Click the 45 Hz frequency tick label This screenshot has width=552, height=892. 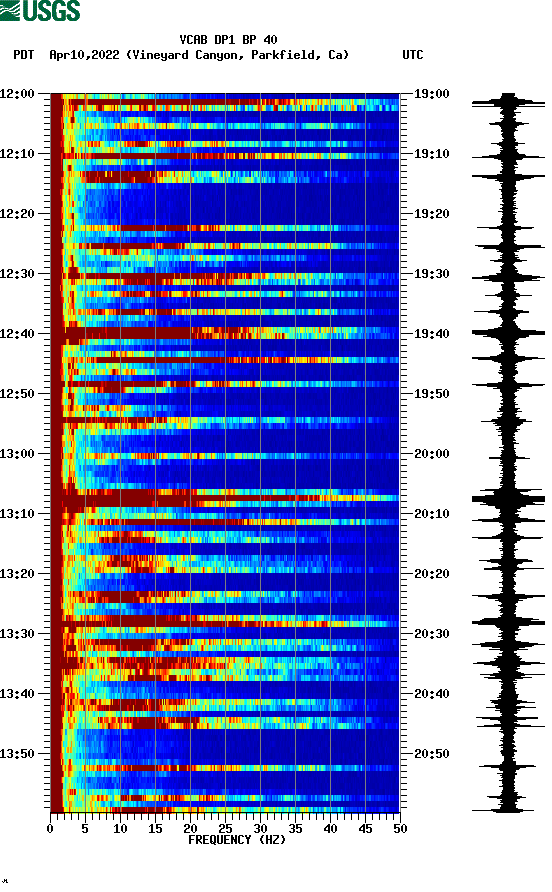click(365, 829)
